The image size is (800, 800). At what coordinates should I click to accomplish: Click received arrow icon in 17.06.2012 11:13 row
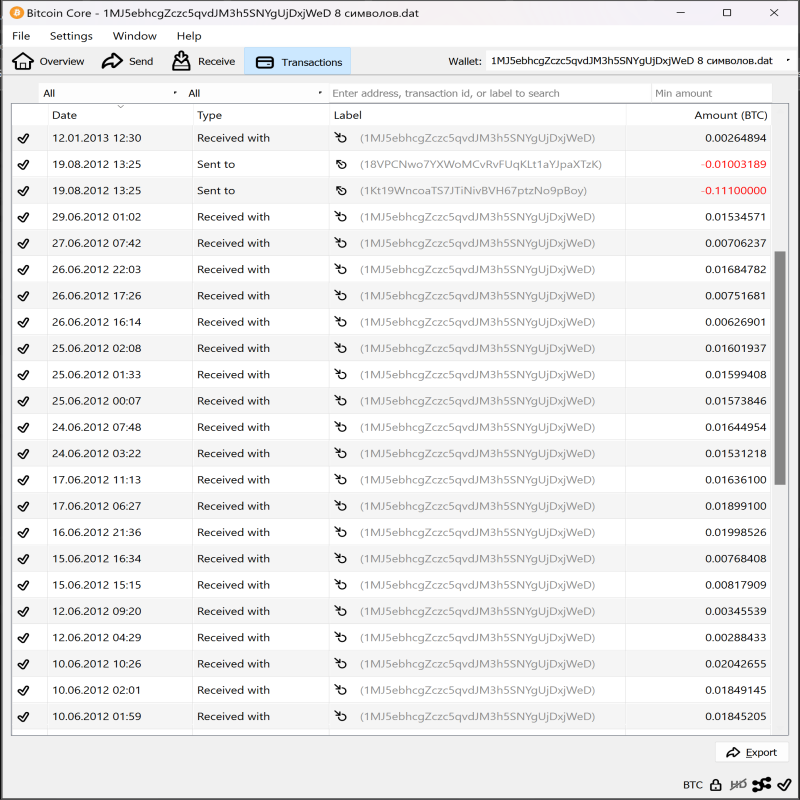pyautogui.click(x=340, y=479)
